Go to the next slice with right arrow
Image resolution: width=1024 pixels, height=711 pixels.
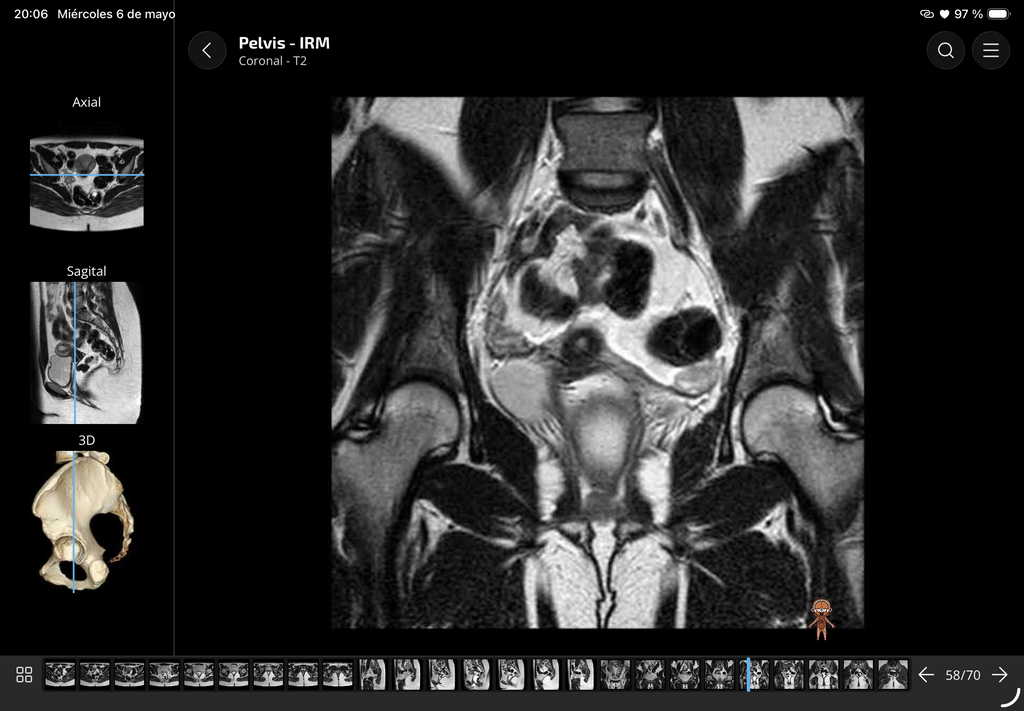(999, 674)
